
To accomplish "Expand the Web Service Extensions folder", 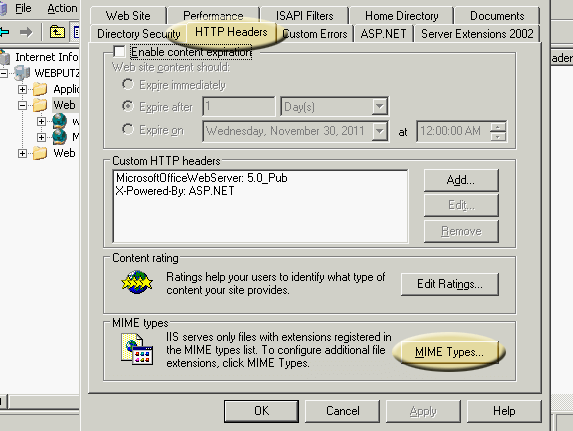I will click(x=22, y=153).
